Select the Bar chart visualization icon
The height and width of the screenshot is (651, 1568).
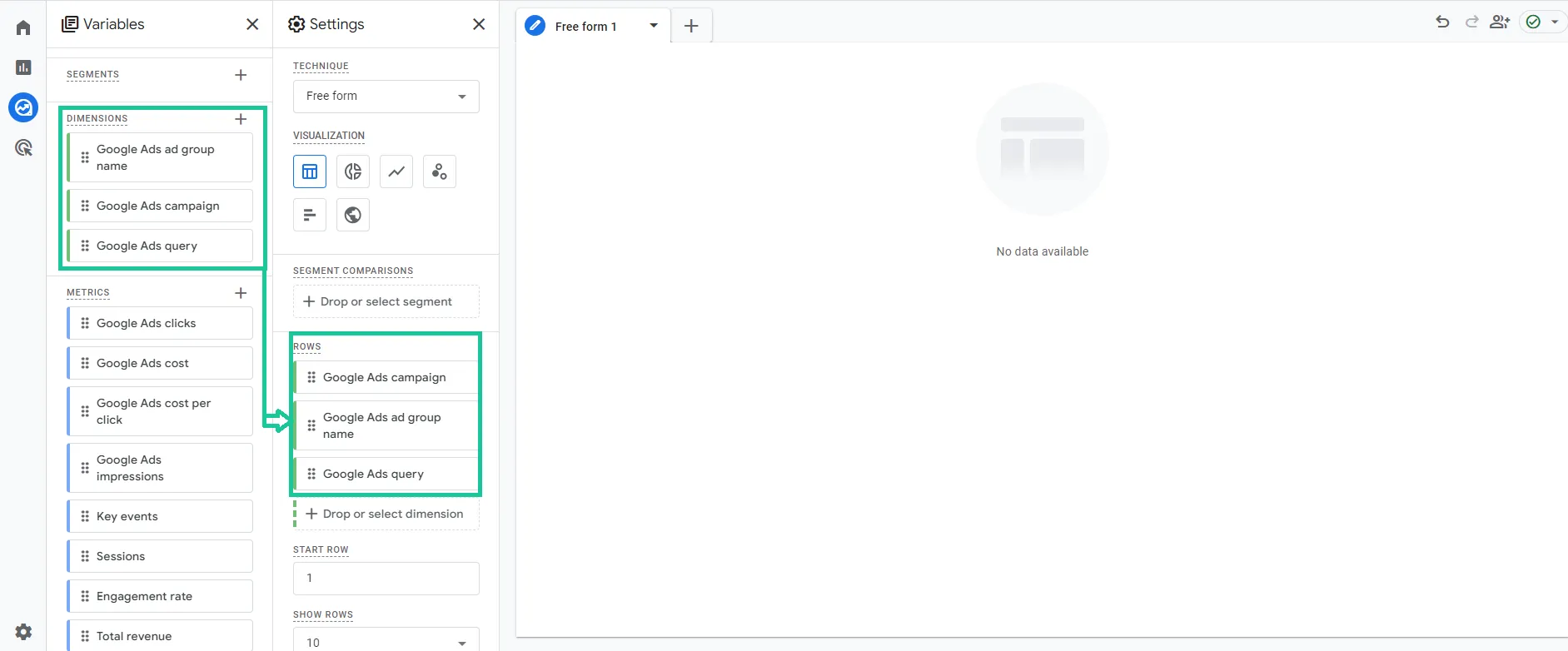point(310,215)
